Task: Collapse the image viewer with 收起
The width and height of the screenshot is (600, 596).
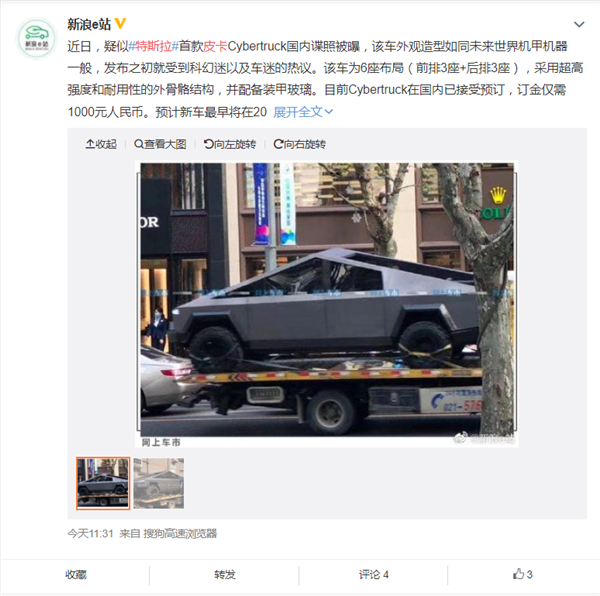Action: click(x=101, y=144)
